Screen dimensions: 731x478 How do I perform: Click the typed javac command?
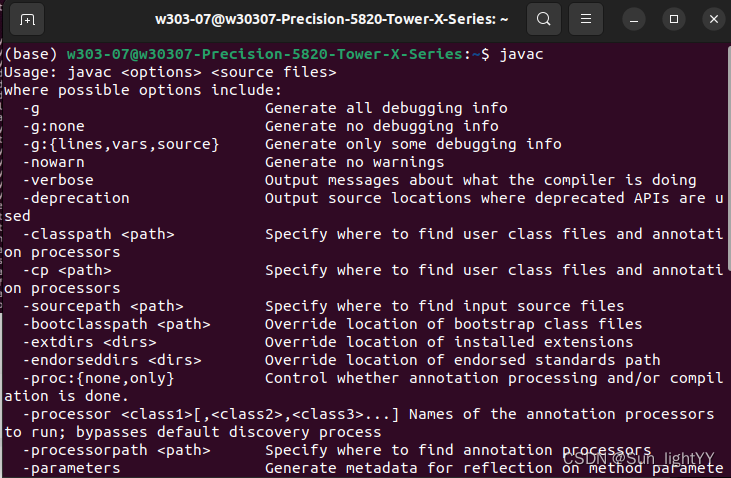coord(521,54)
